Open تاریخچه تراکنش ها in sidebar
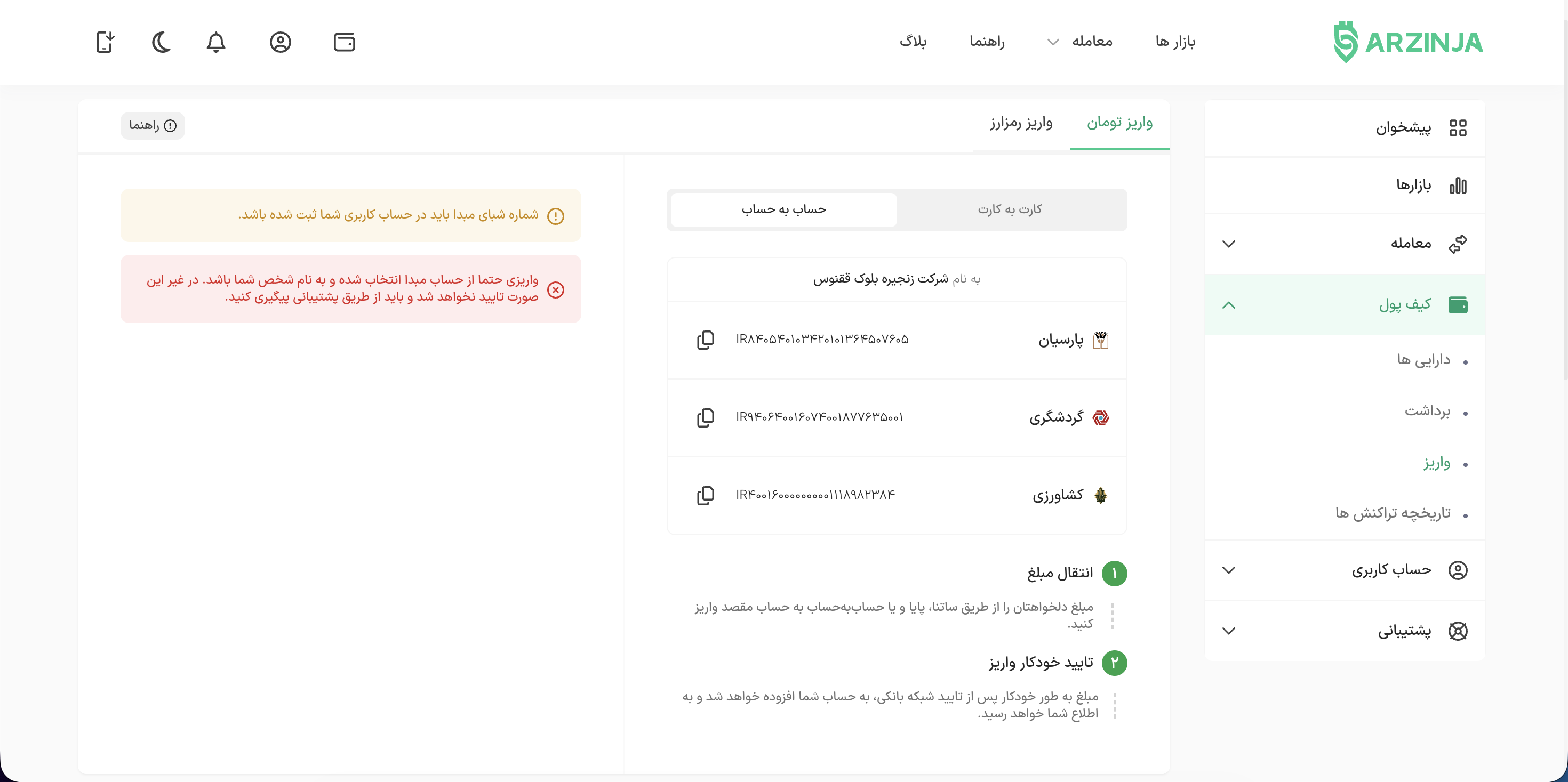This screenshot has width=1568, height=782. pyautogui.click(x=1393, y=514)
